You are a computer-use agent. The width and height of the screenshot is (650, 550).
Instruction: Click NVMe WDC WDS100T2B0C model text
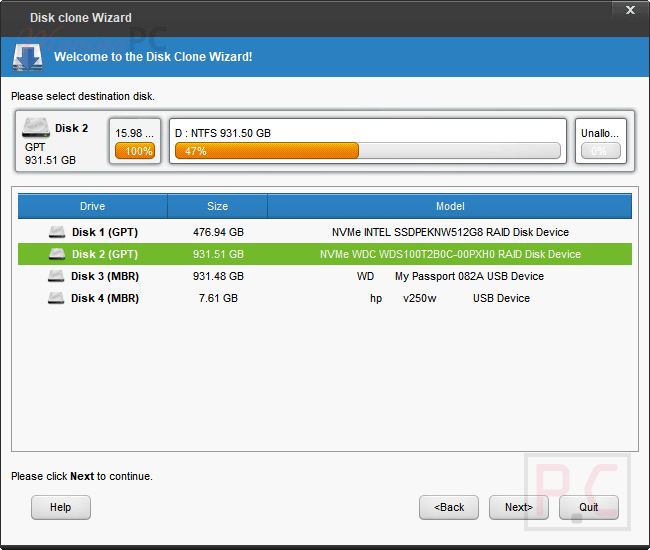coord(450,254)
